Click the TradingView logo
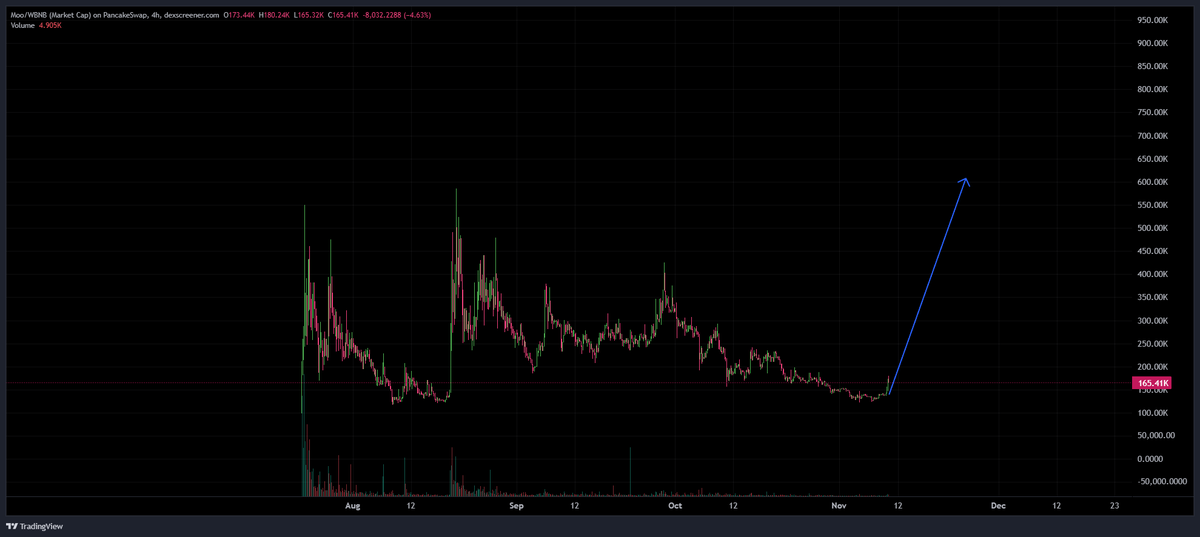1200x537 pixels. [x=34, y=526]
